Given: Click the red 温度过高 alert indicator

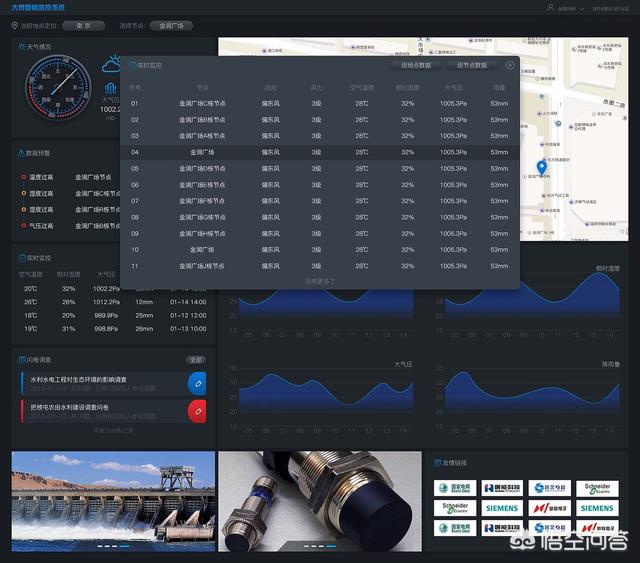Looking at the screenshot, I should pos(23,177).
